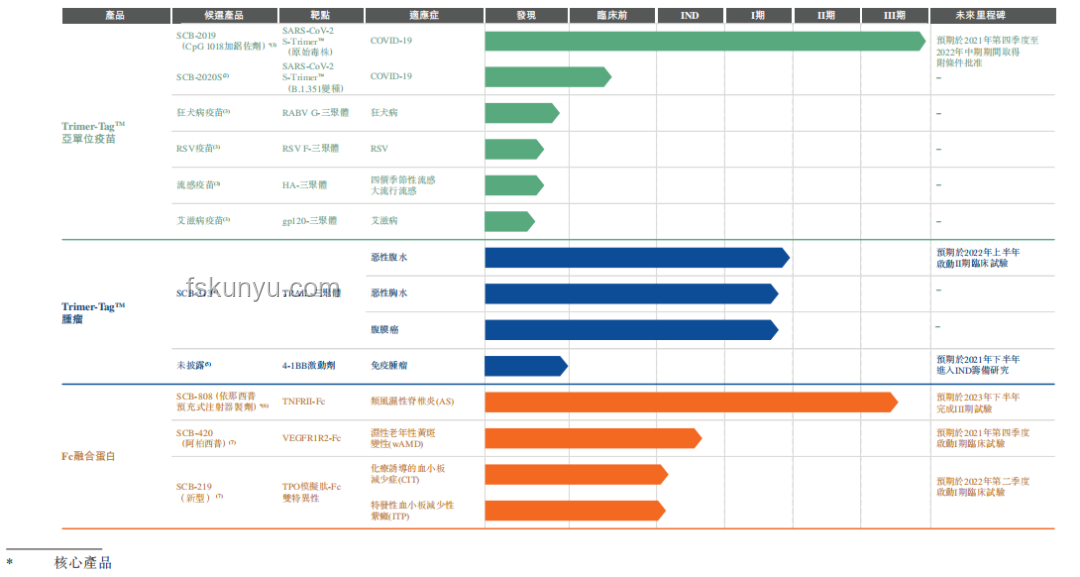This screenshot has width=1080, height=577.
Task: Click the 核心產品 footnote
Action: [x=83, y=563]
